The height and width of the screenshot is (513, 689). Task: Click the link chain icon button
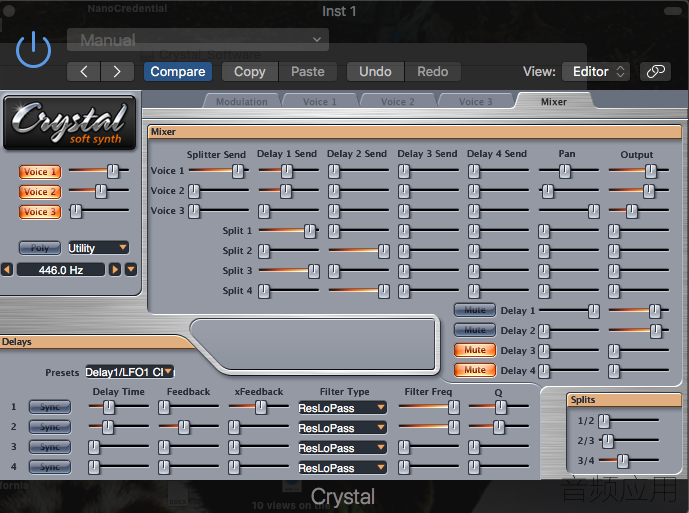[x=655, y=72]
